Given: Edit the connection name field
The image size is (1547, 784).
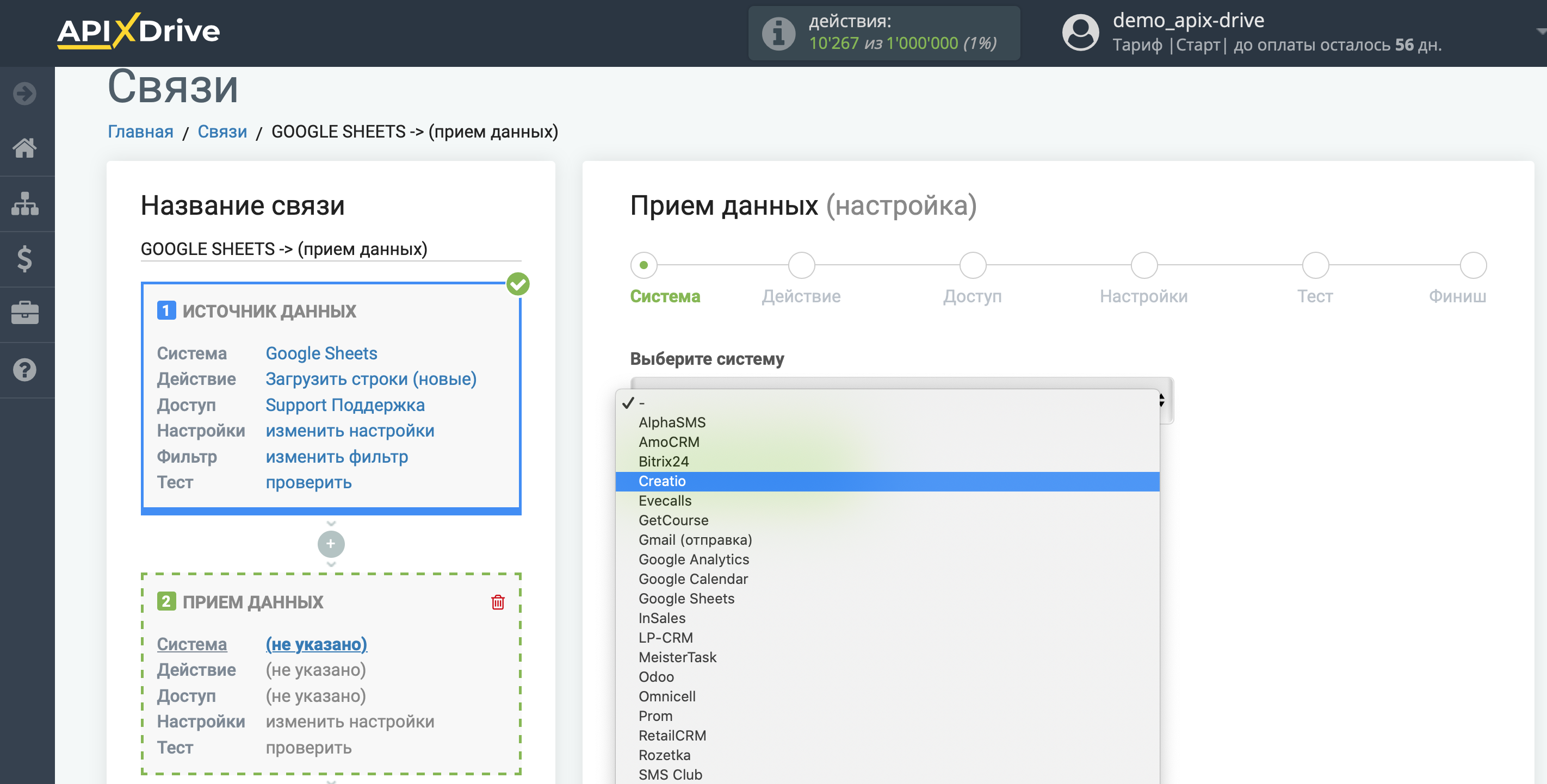Looking at the screenshot, I should point(330,248).
